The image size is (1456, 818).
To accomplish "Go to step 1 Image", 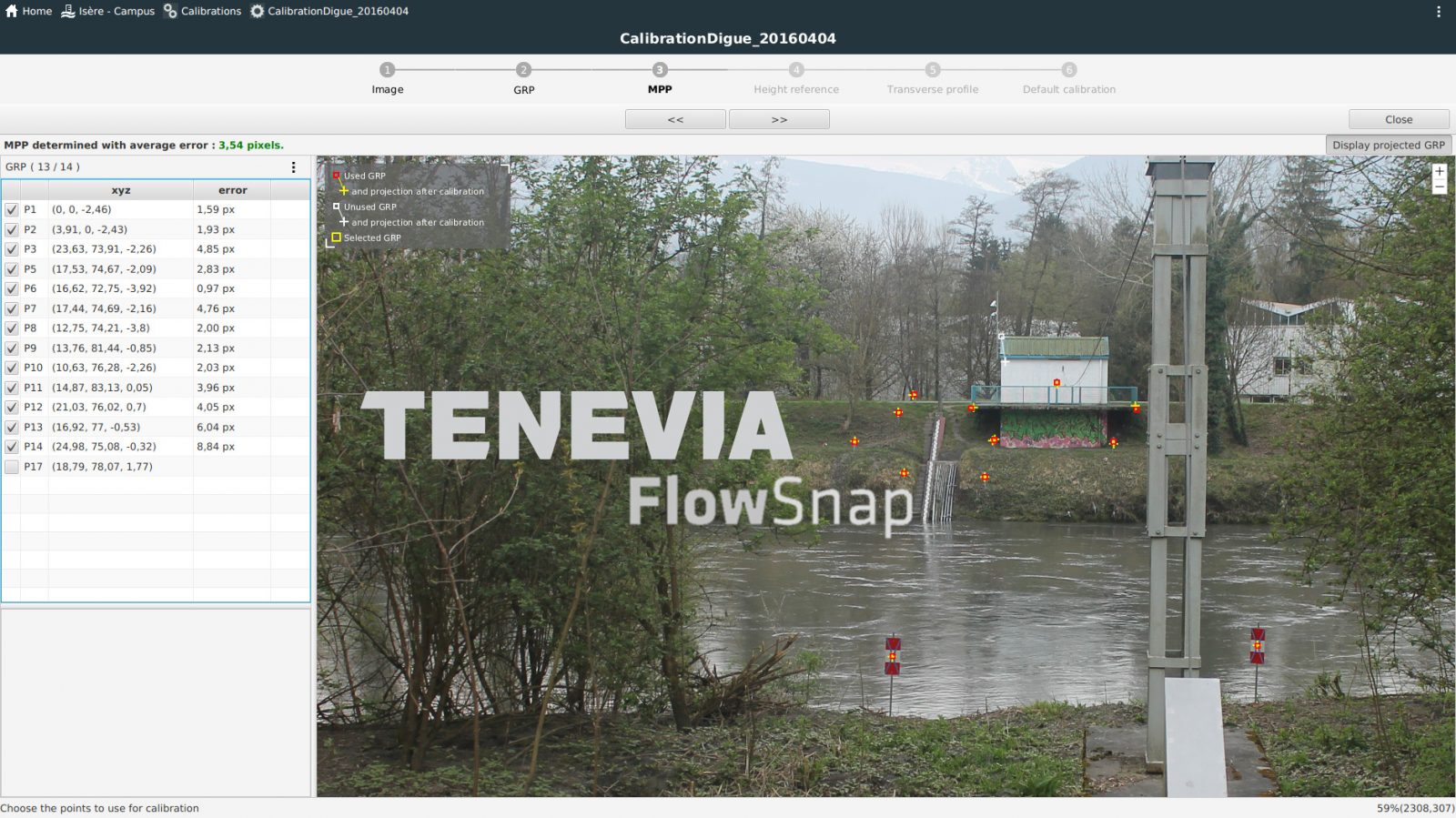I will (387, 78).
